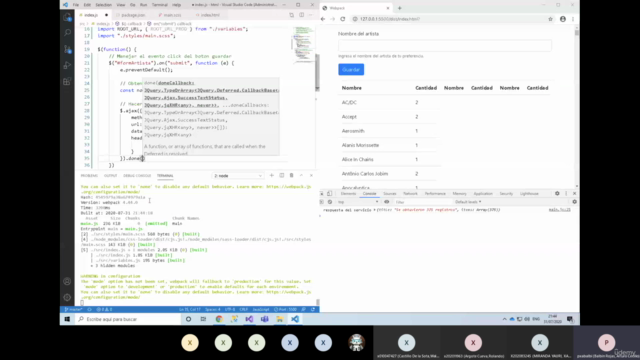Click the master branch in status bar
The image size is (640, 360).
pyautogui.click(x=73, y=310)
